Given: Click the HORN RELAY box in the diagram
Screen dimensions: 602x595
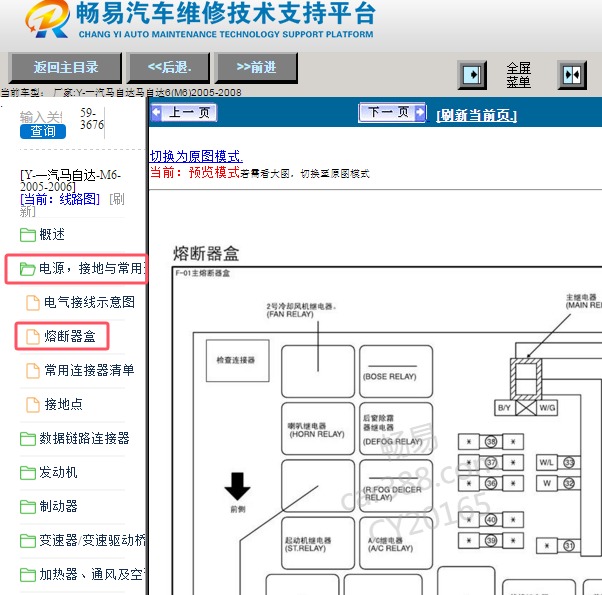Looking at the screenshot, I should [318, 429].
